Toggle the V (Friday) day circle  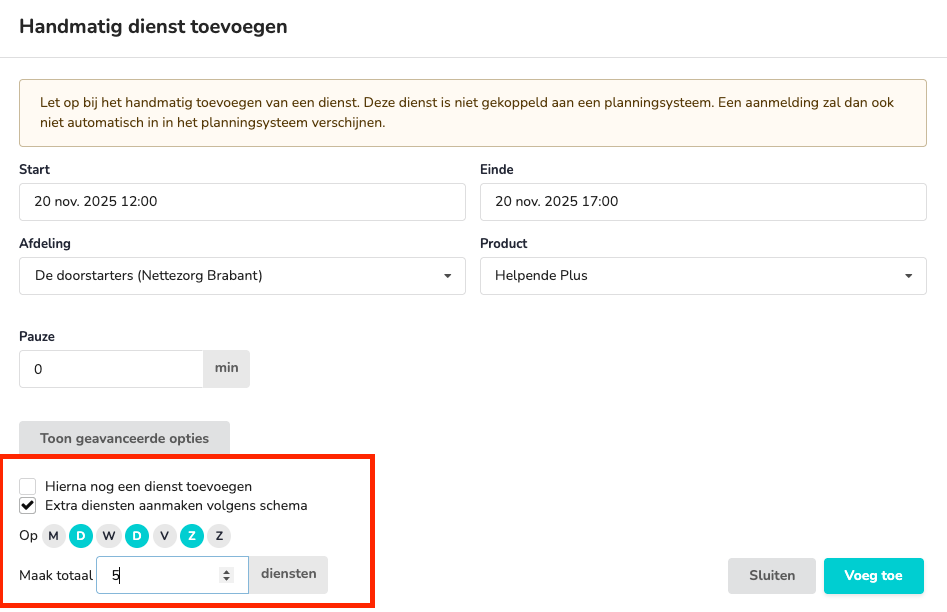(164, 536)
